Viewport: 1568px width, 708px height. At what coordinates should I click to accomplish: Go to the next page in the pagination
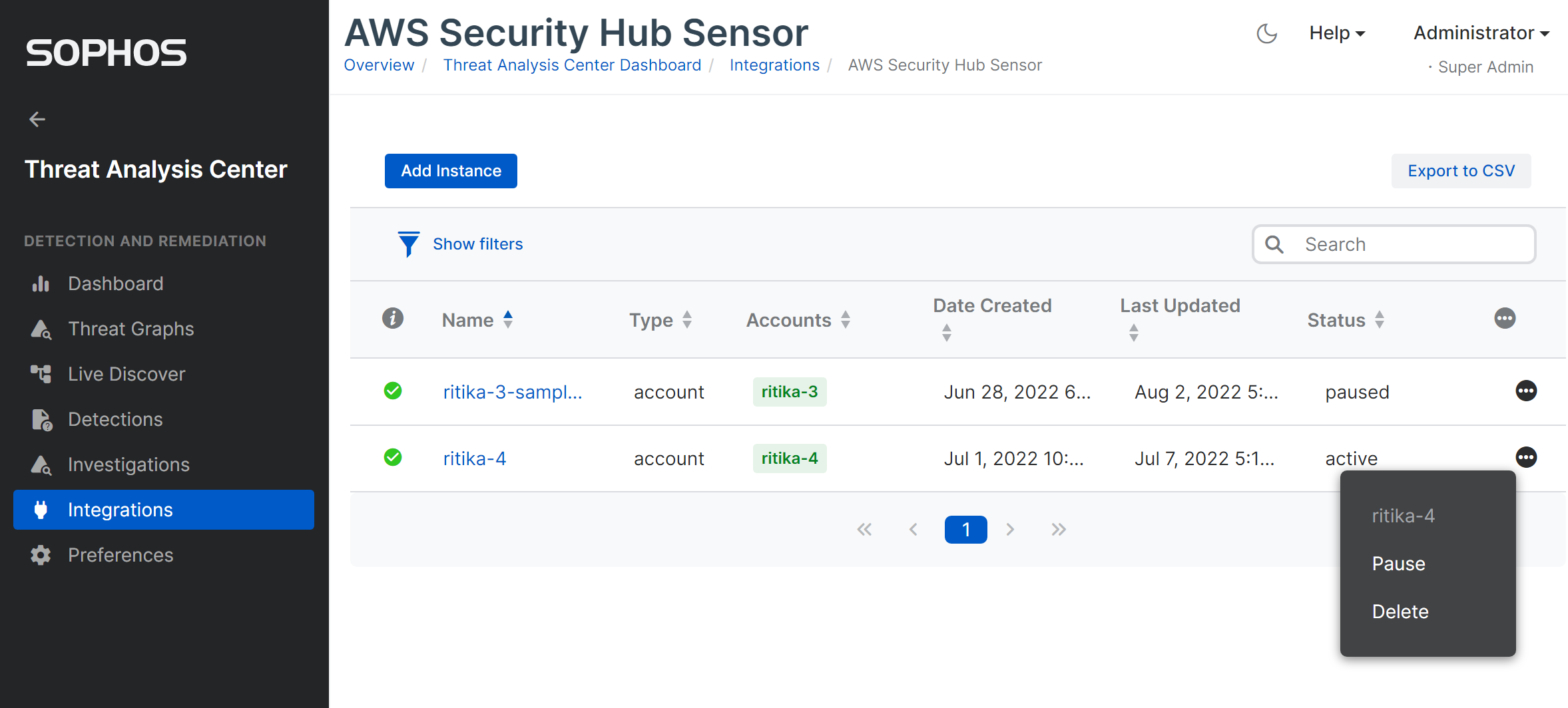click(x=1010, y=530)
